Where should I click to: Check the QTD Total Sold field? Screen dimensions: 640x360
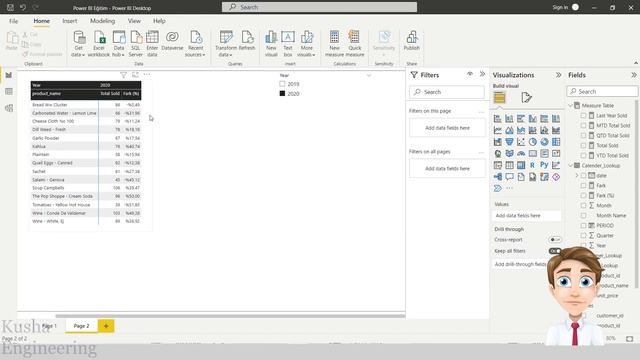pos(583,136)
